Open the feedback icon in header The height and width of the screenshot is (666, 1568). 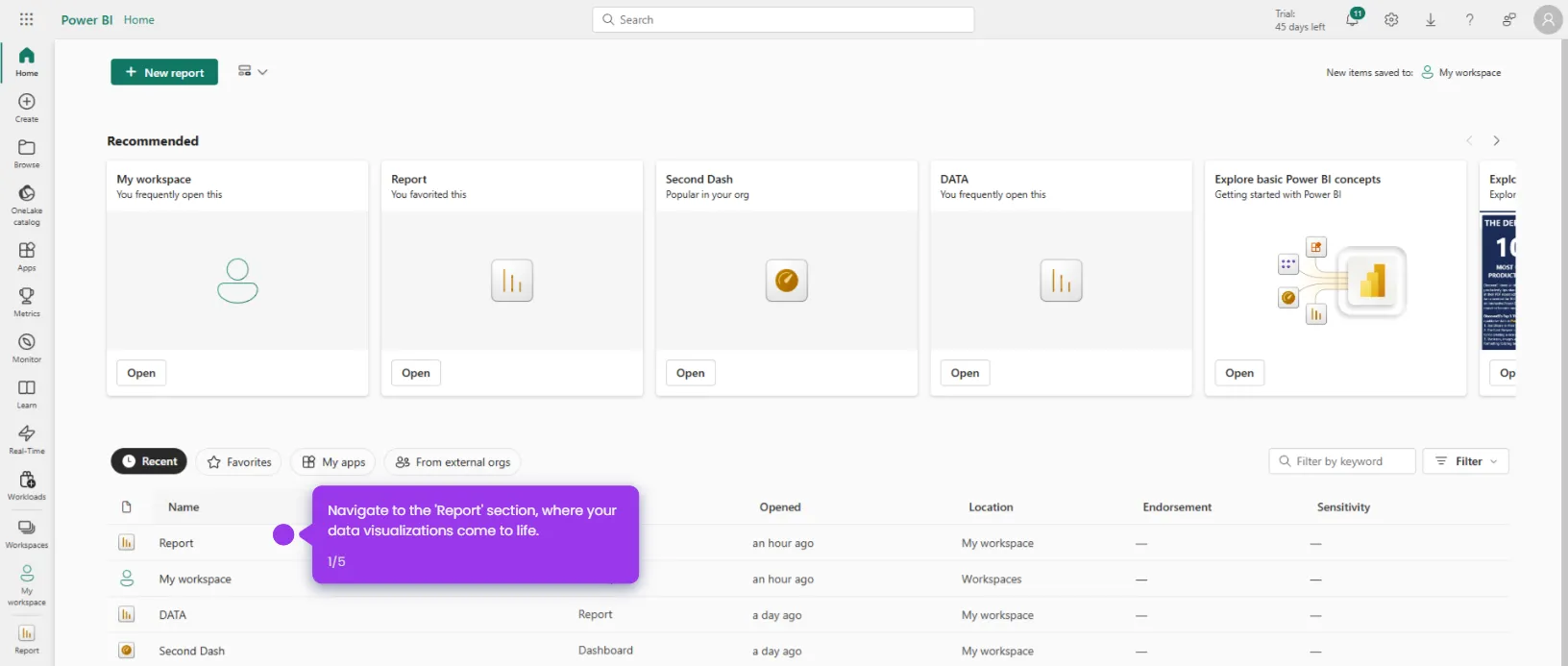(1508, 19)
